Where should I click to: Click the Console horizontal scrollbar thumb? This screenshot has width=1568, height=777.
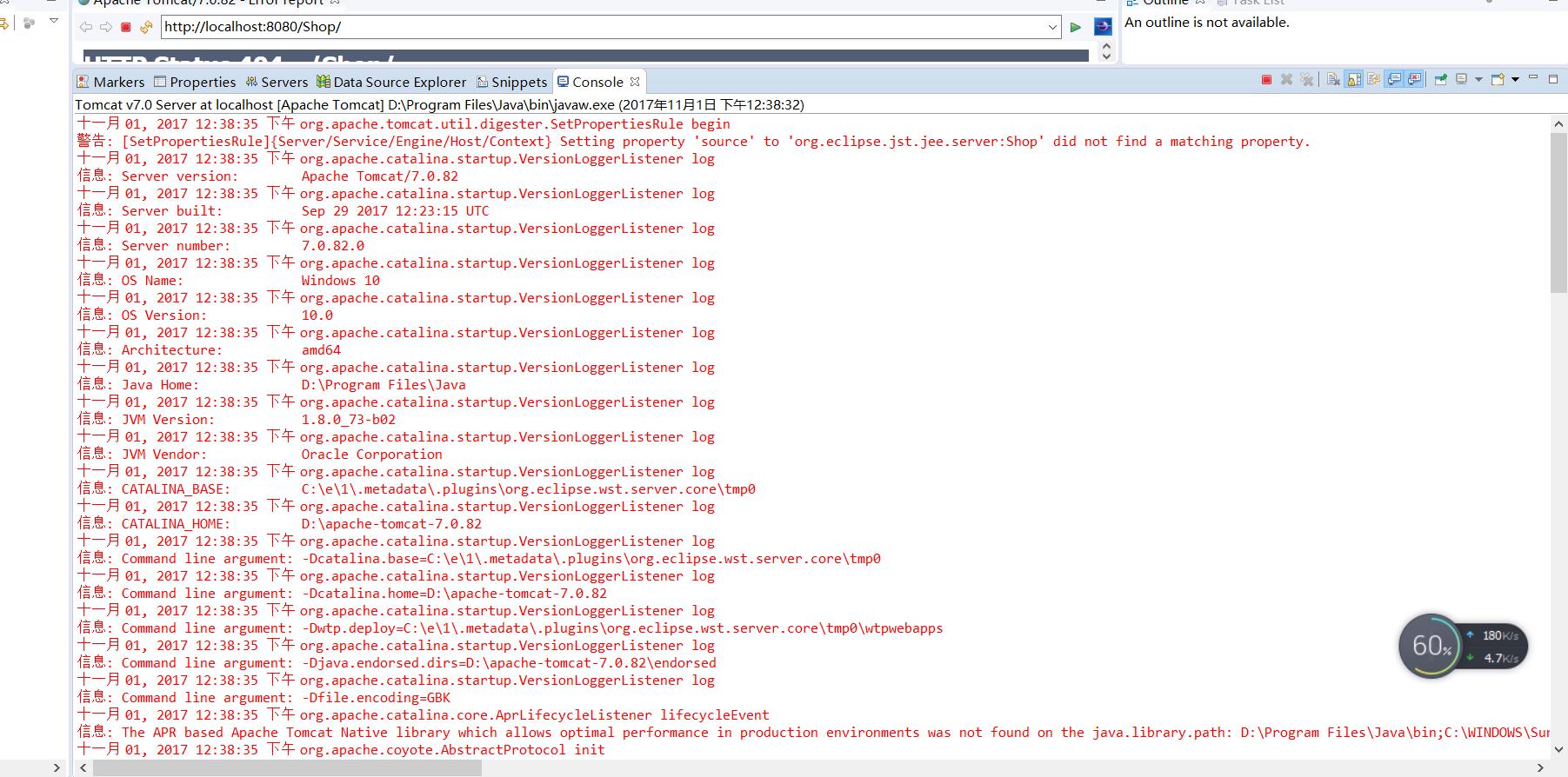coord(287,767)
